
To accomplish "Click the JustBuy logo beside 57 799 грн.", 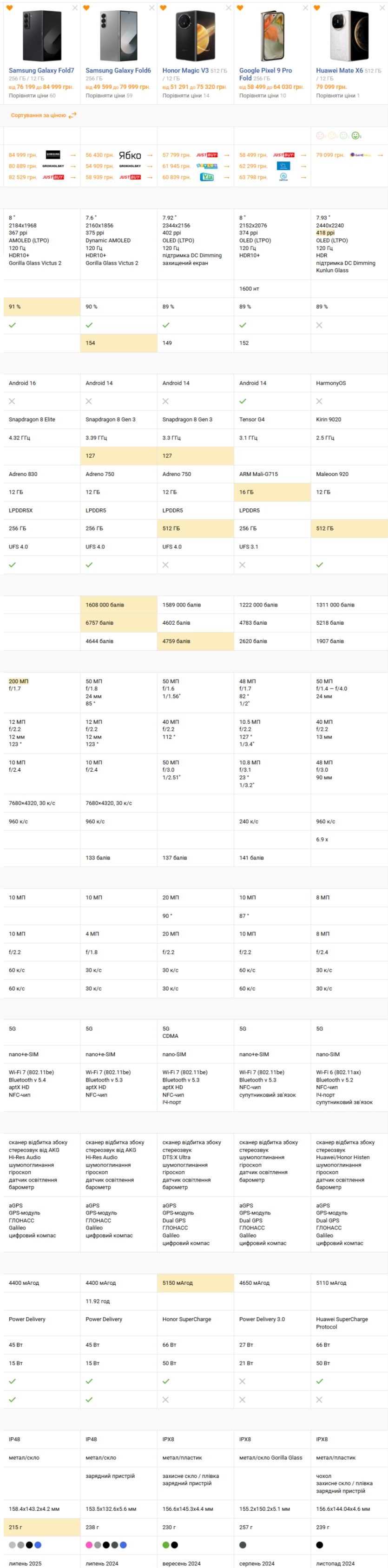I will [x=207, y=155].
